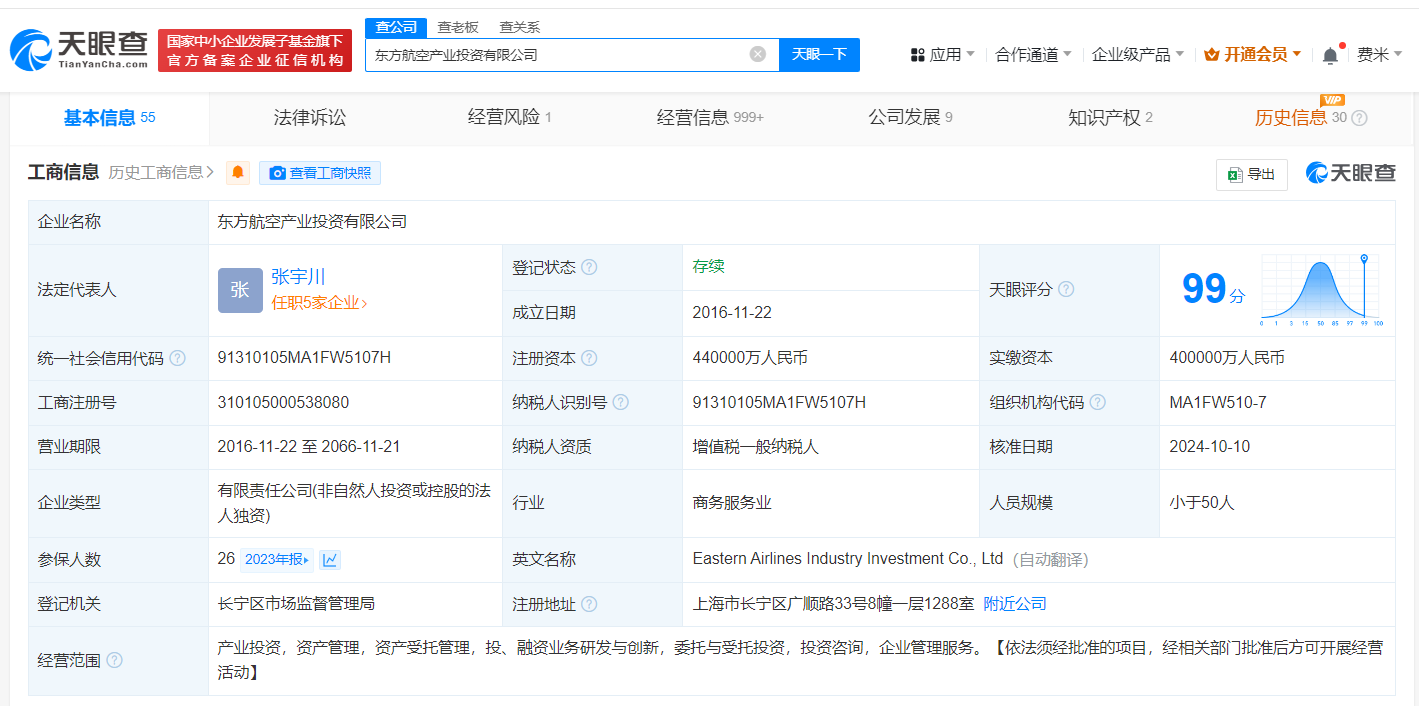
Task: Expand 企业级产品 dropdown menu
Action: click(x=1137, y=55)
